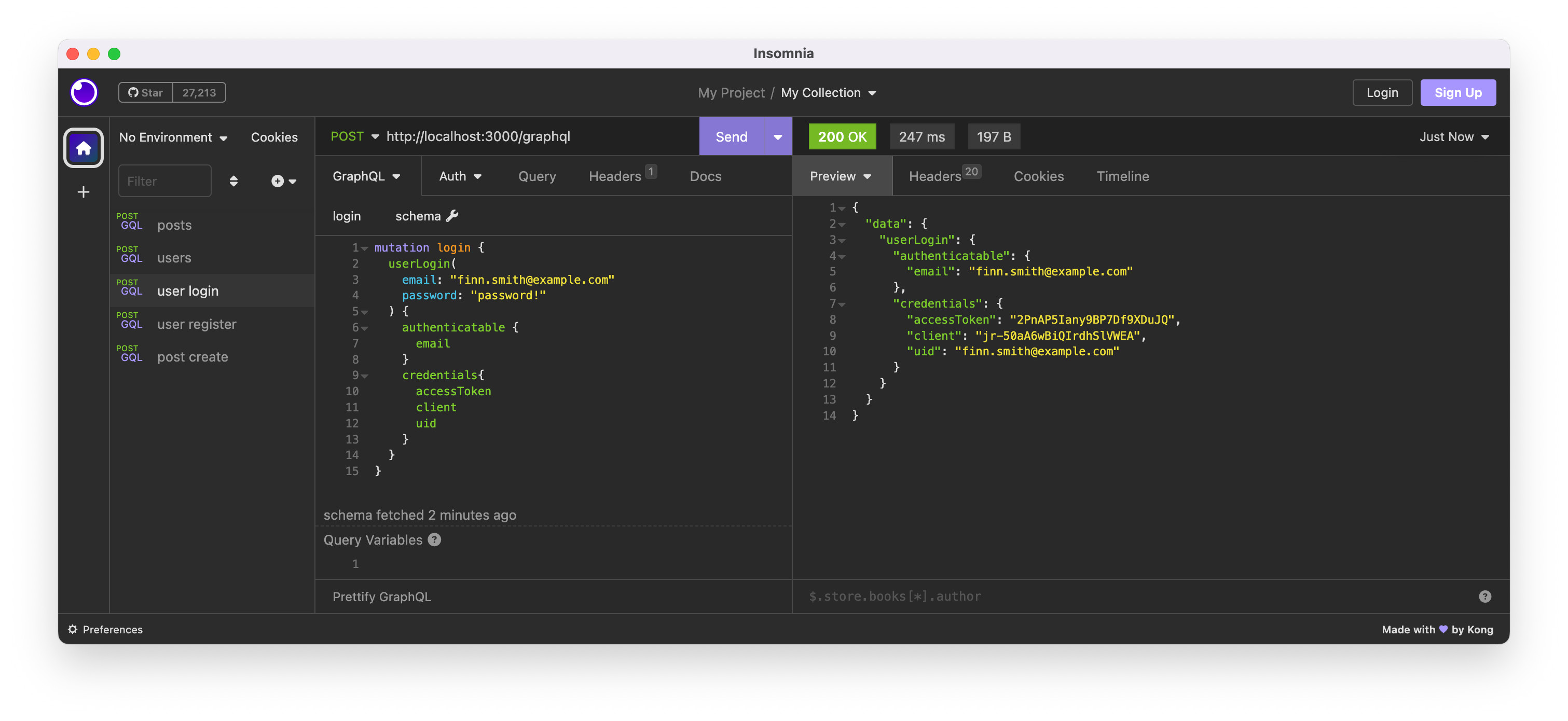The height and width of the screenshot is (721, 1568).
Task: Open the response Timeline tab
Action: [x=1122, y=176]
